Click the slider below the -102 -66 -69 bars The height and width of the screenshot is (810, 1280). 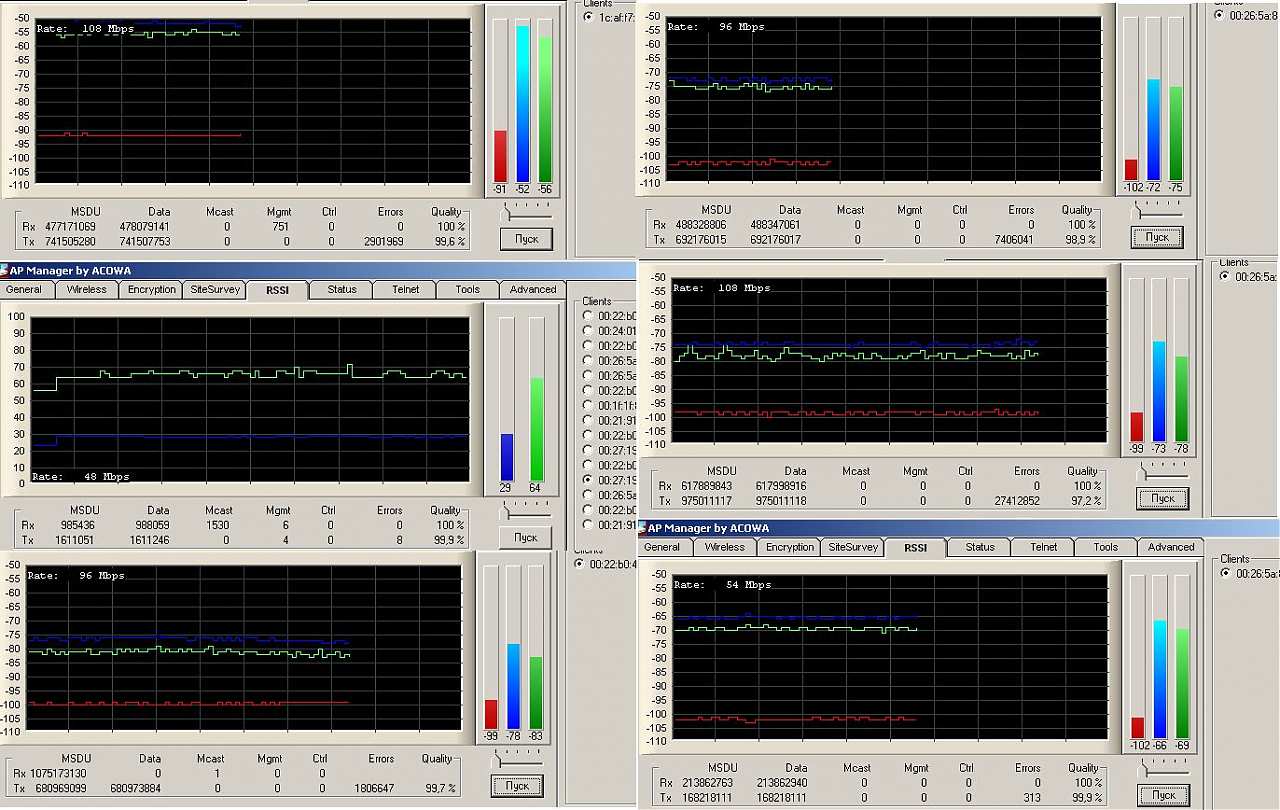[1164, 767]
